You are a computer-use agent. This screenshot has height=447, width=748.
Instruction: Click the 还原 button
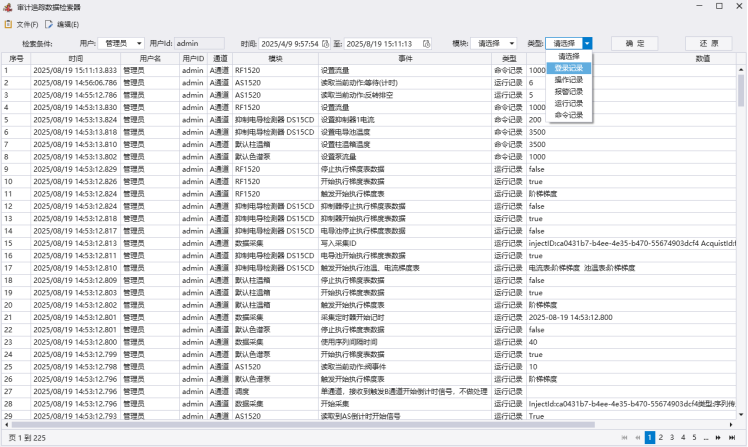(708, 44)
